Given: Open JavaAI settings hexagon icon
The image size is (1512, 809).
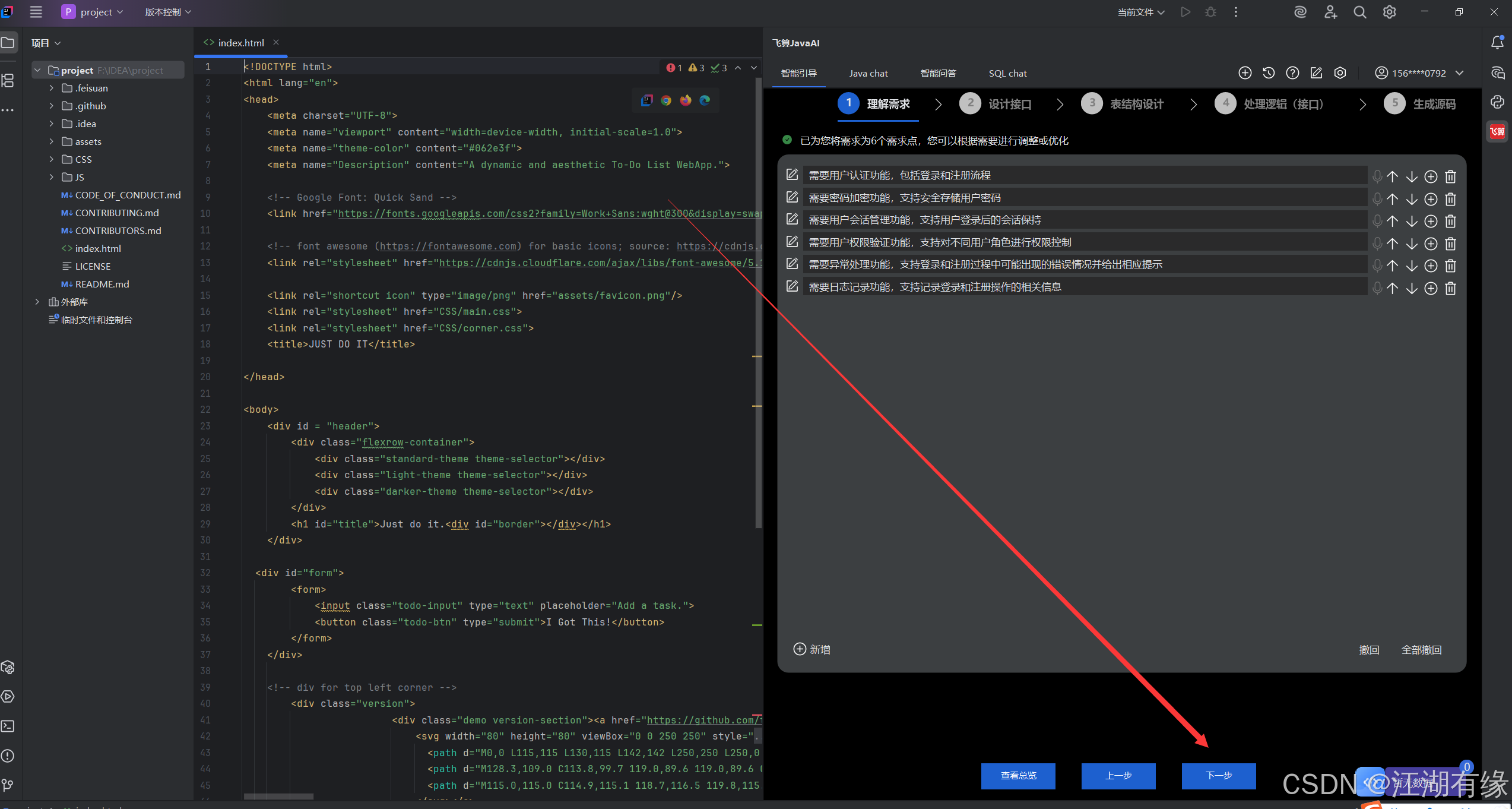Looking at the screenshot, I should (x=1340, y=73).
